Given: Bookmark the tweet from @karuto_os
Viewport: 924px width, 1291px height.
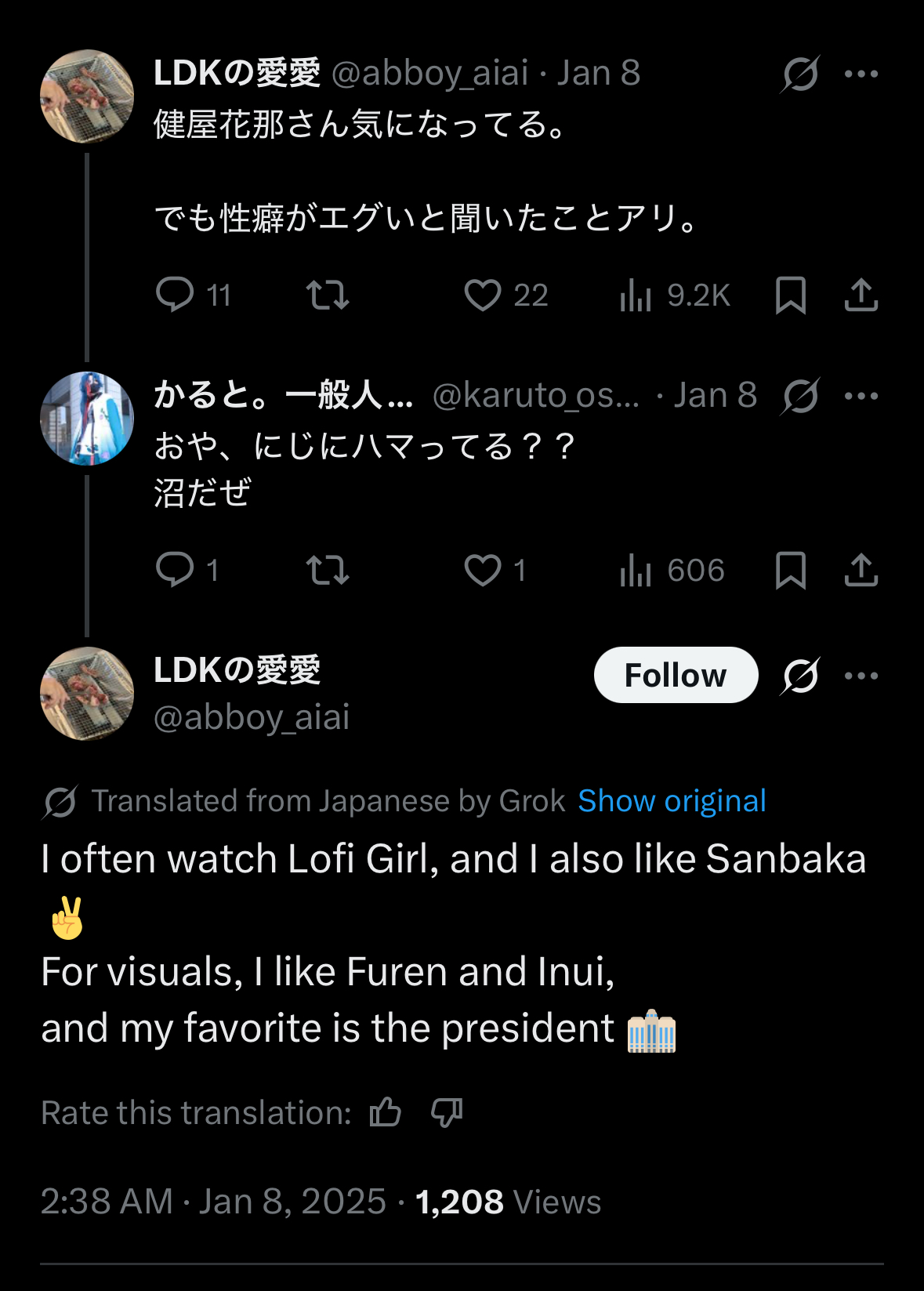Looking at the screenshot, I should coord(790,570).
